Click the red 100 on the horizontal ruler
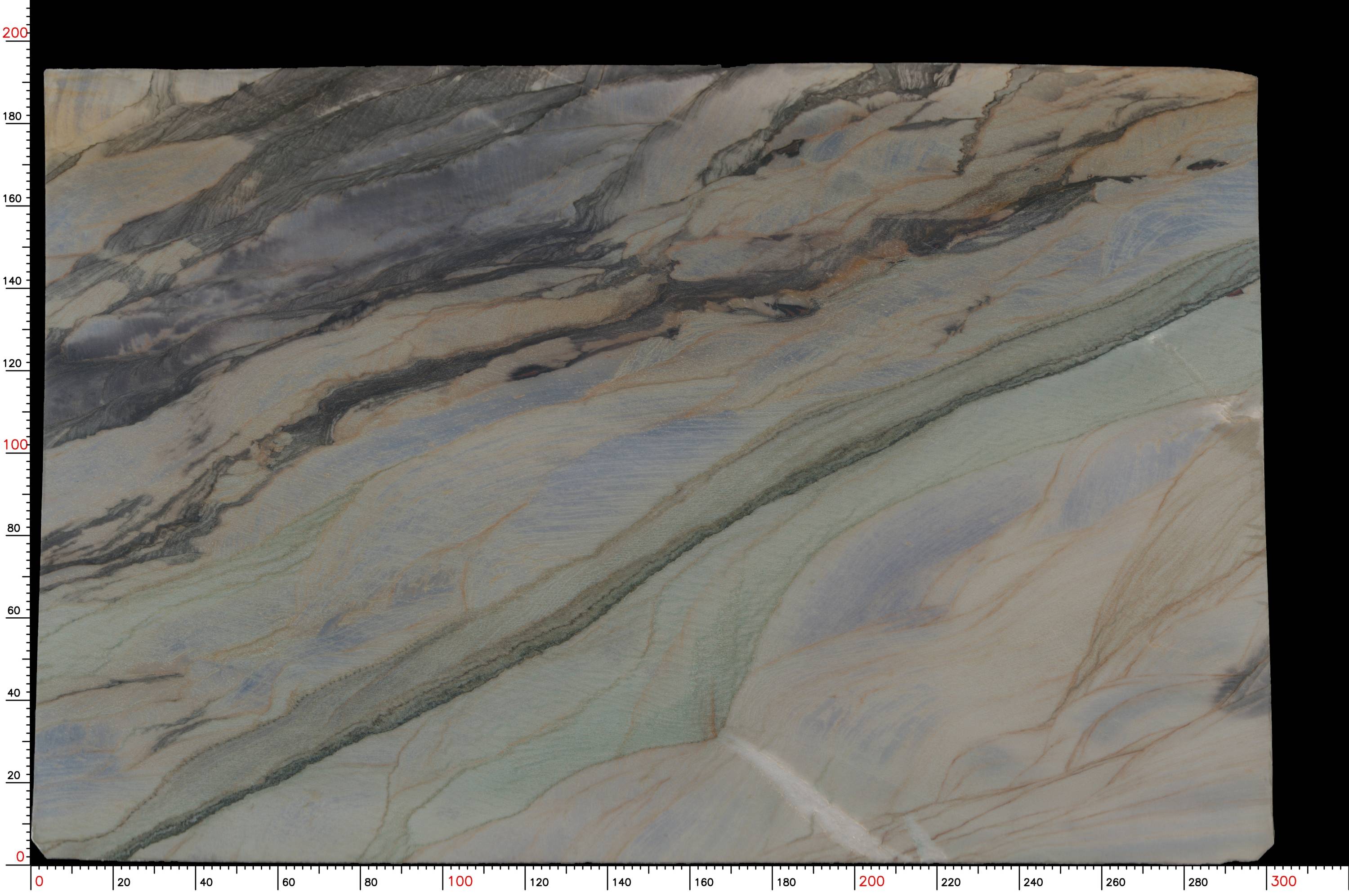This screenshot has height=896, width=1349. [x=460, y=881]
